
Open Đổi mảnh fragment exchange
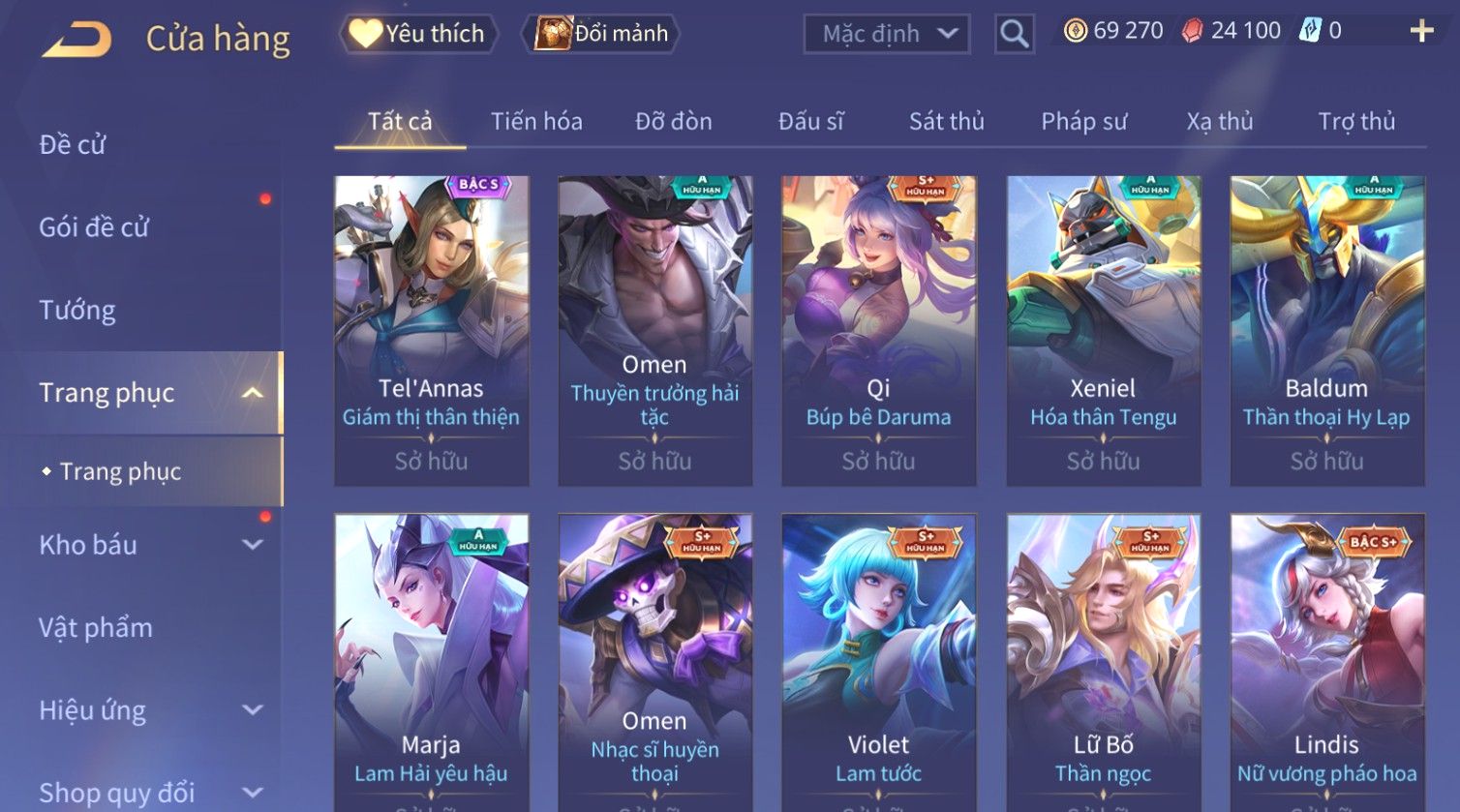[x=600, y=34]
